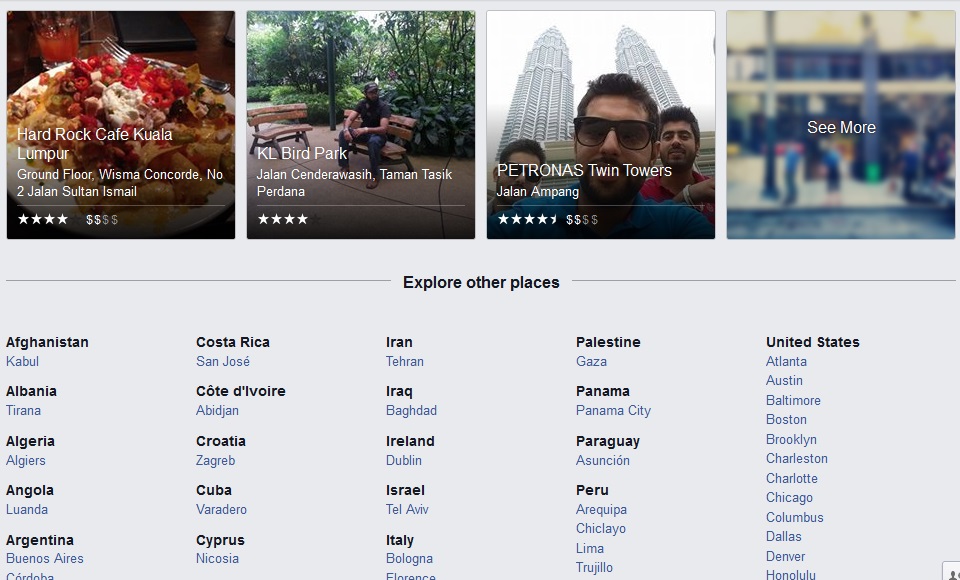Visit the Charlotte link

coord(792,478)
